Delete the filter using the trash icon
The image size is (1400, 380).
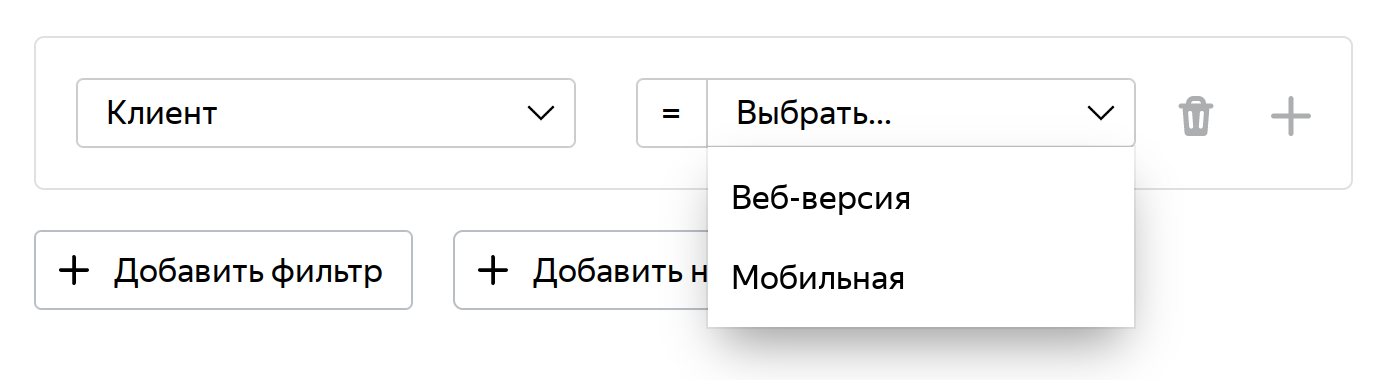1196,116
